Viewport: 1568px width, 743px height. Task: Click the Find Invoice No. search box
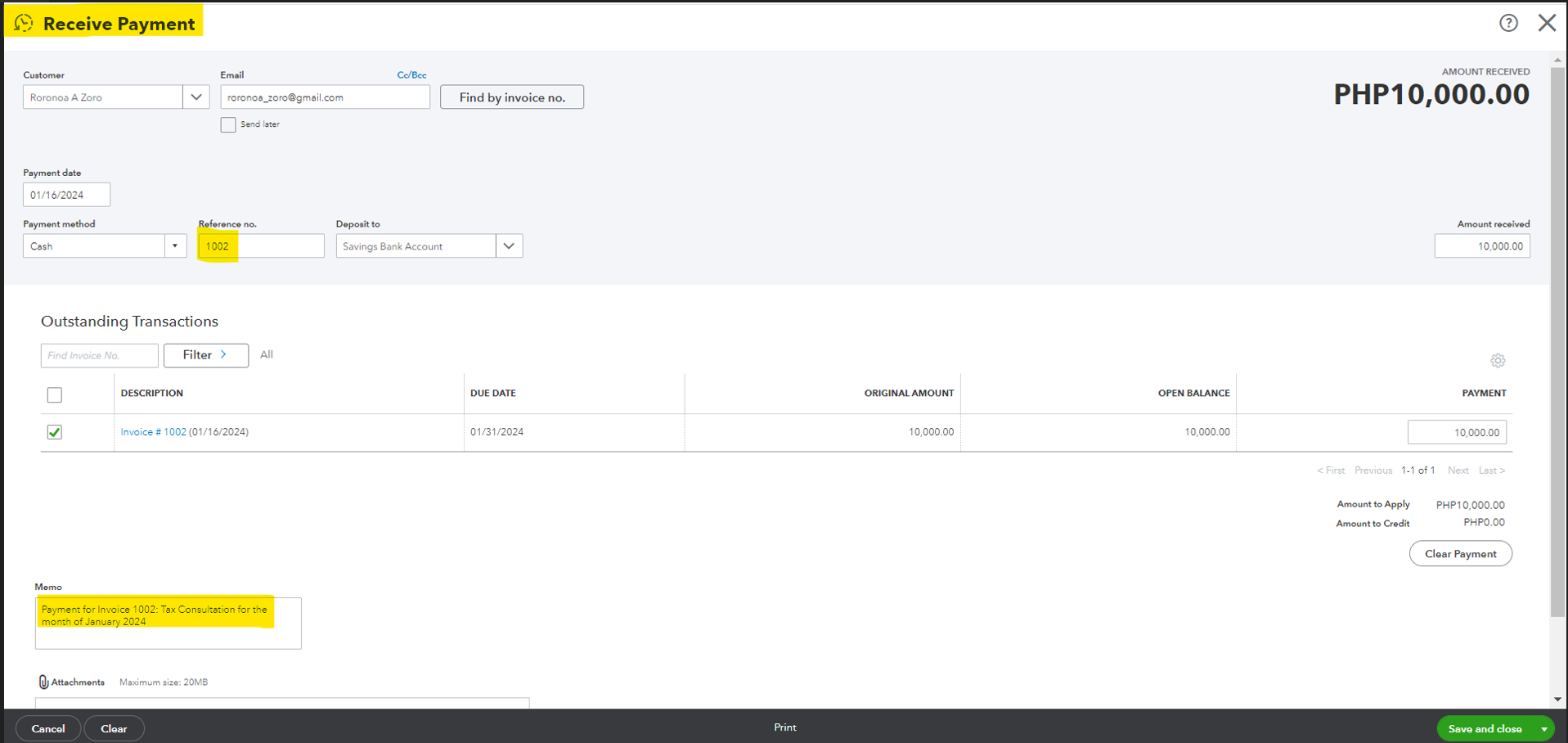(x=99, y=355)
